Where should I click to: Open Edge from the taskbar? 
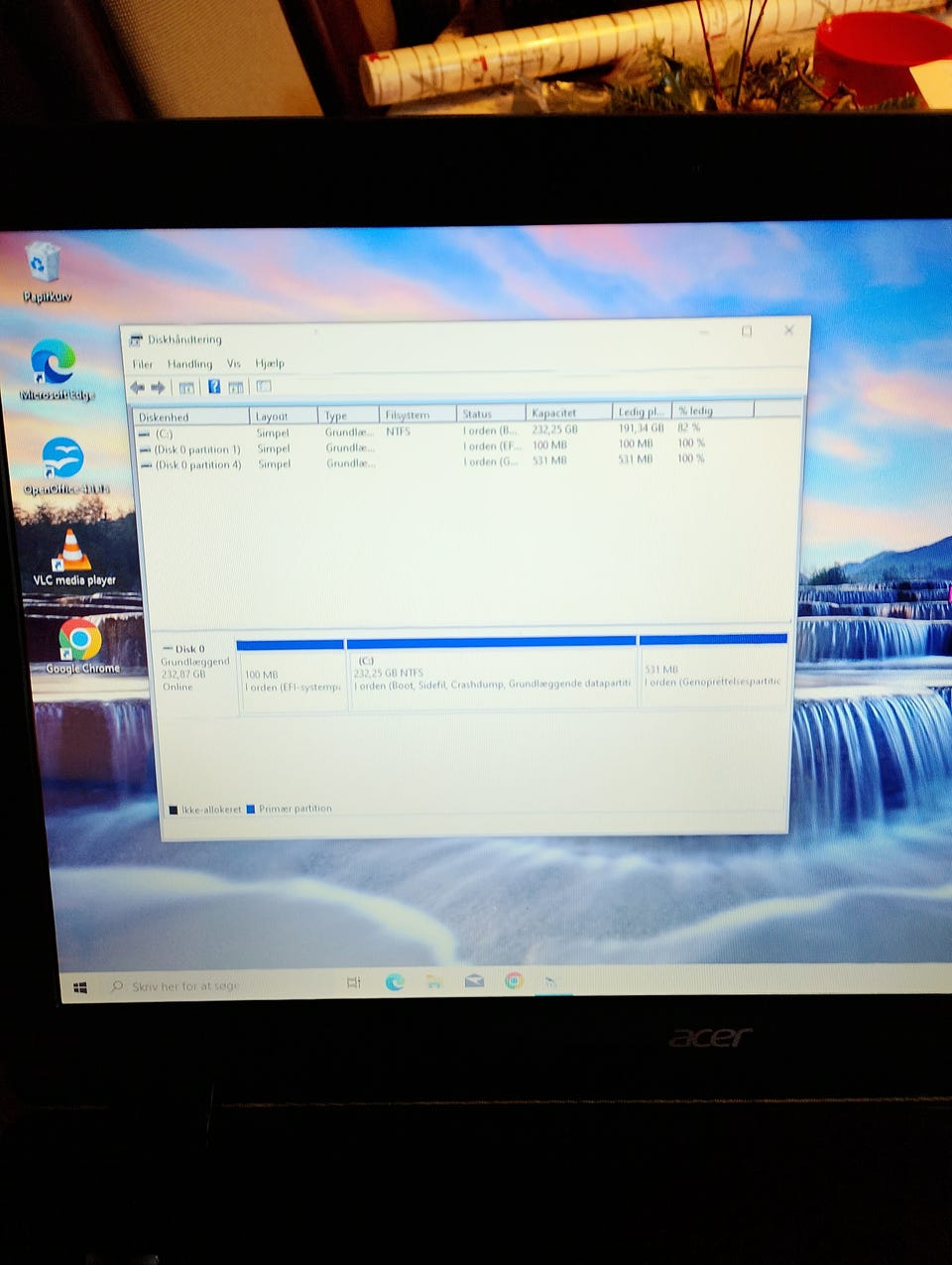click(395, 982)
